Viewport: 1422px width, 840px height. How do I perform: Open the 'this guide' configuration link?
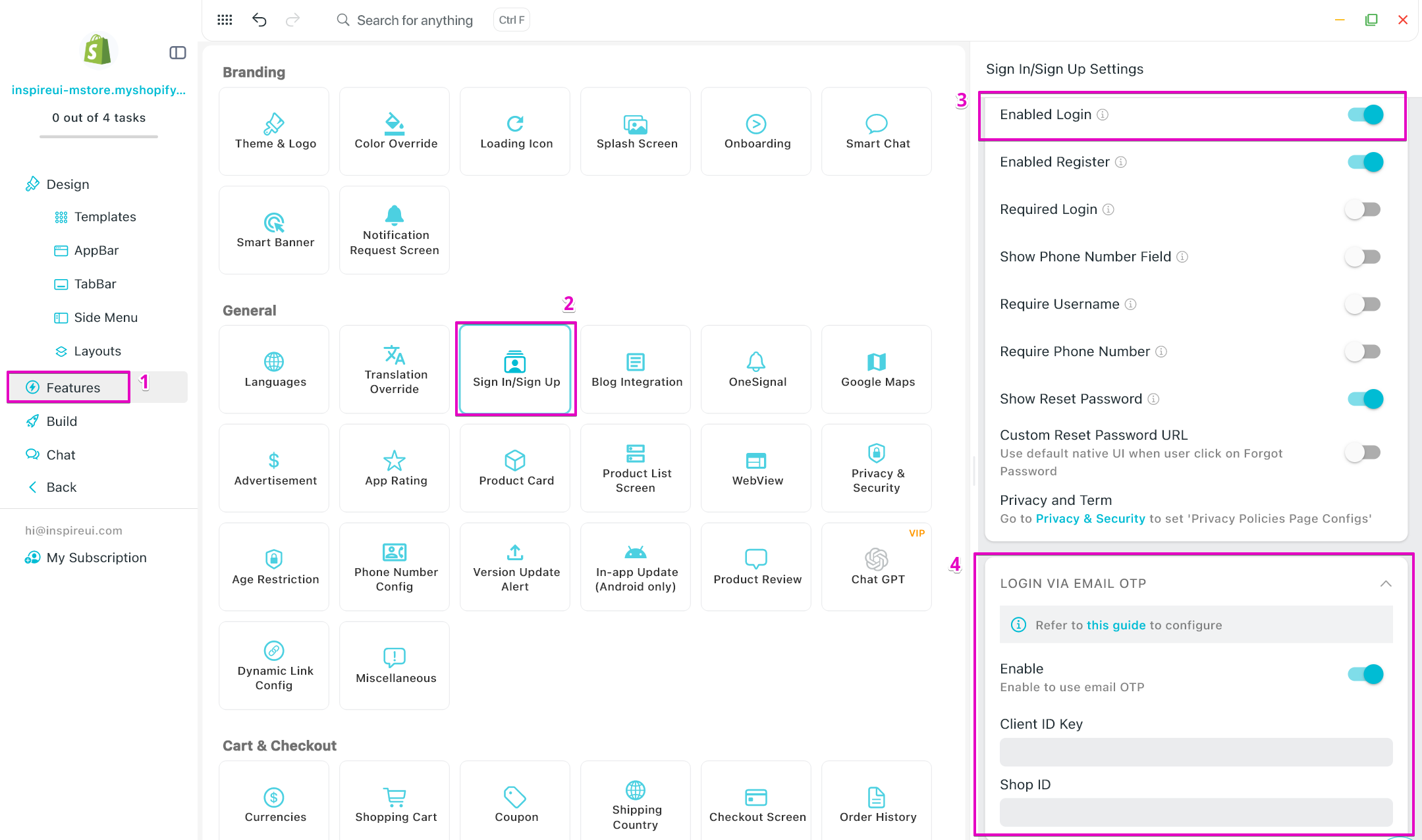click(x=1116, y=625)
